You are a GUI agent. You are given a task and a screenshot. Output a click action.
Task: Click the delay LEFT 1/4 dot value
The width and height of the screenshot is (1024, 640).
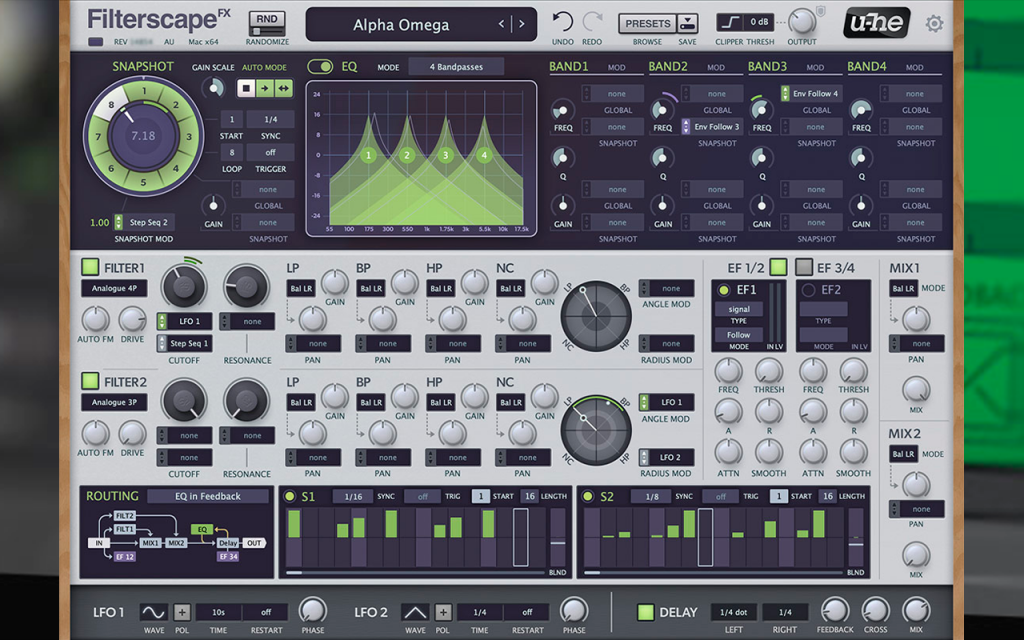tap(733, 612)
